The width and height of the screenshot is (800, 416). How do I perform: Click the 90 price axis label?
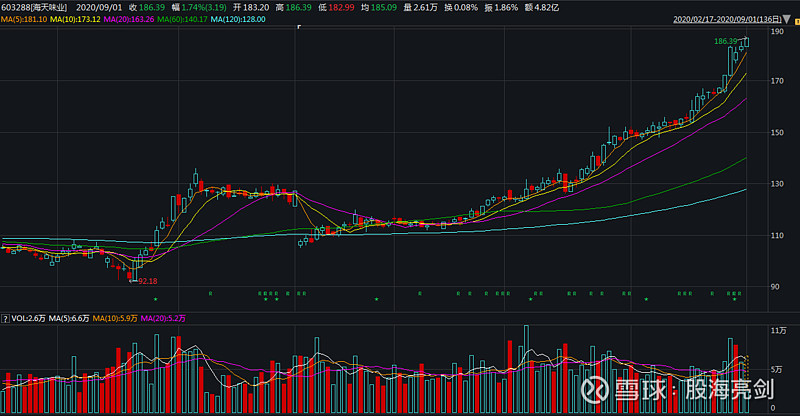[x=775, y=287]
